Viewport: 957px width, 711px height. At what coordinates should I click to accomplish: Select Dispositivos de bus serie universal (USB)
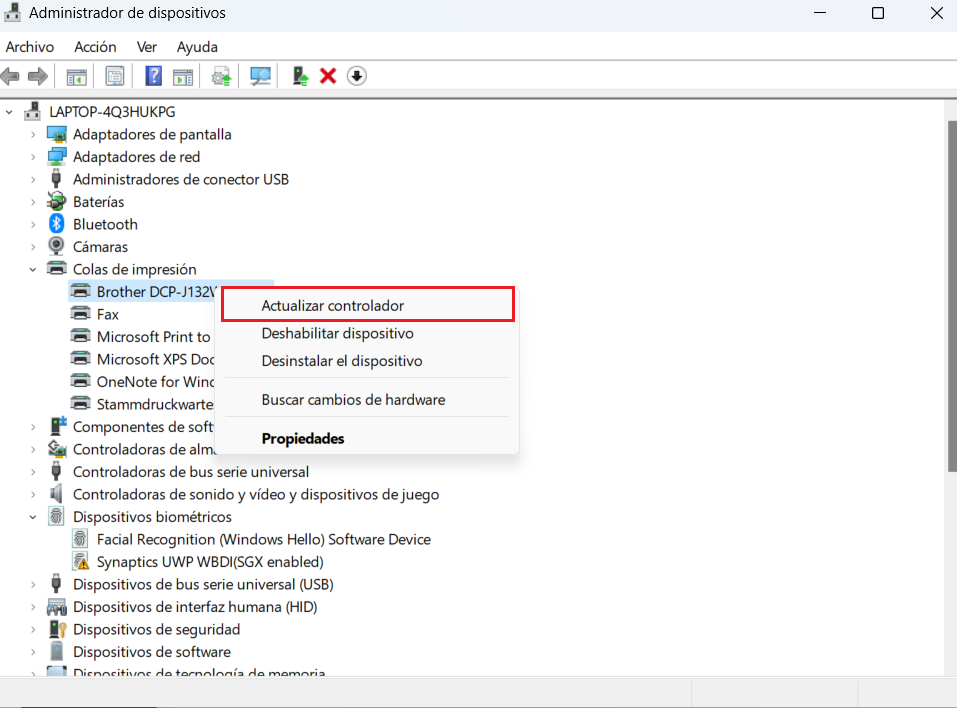pyautogui.click(x=203, y=585)
